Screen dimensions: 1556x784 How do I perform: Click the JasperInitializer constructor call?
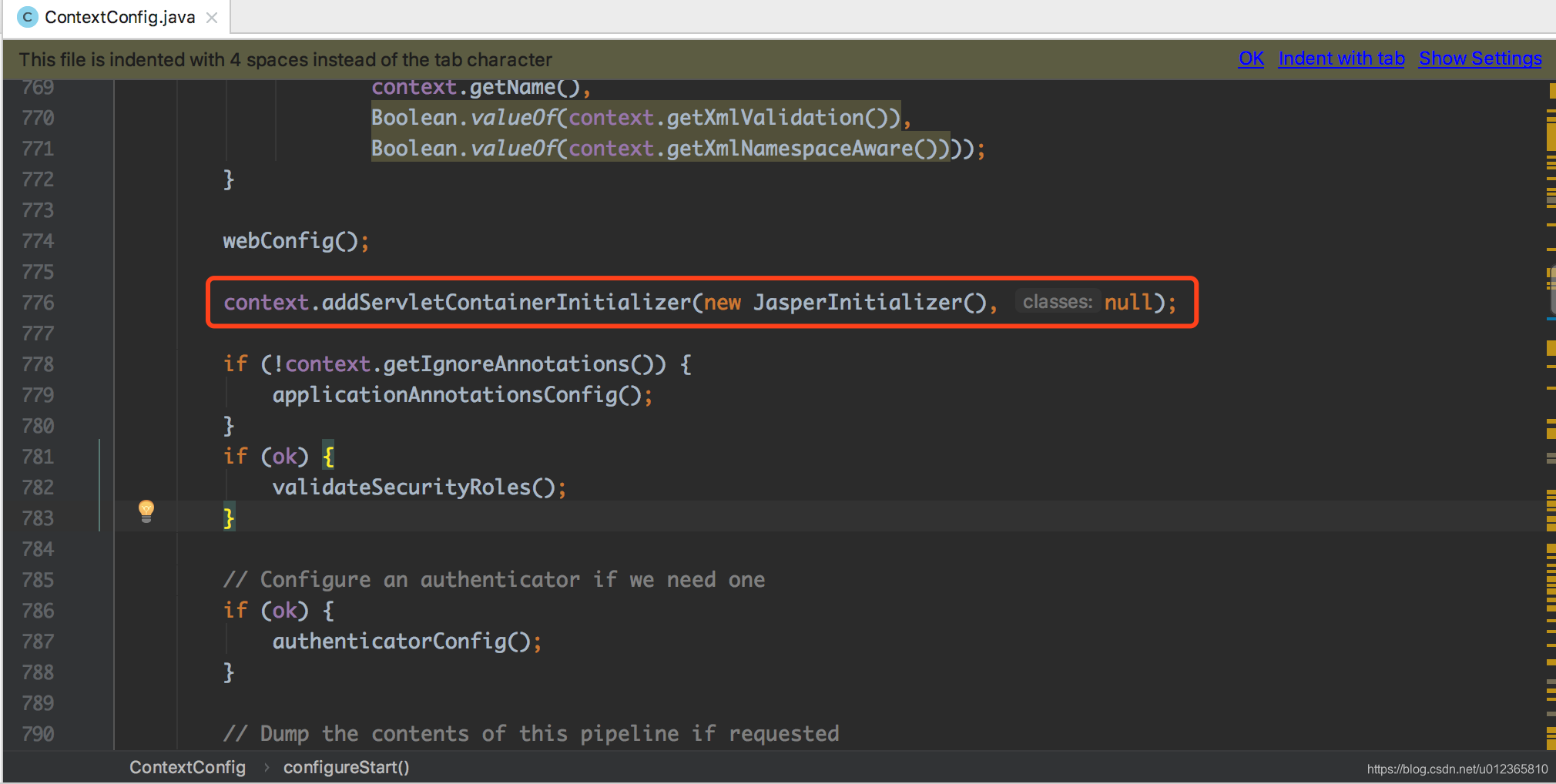(x=870, y=303)
